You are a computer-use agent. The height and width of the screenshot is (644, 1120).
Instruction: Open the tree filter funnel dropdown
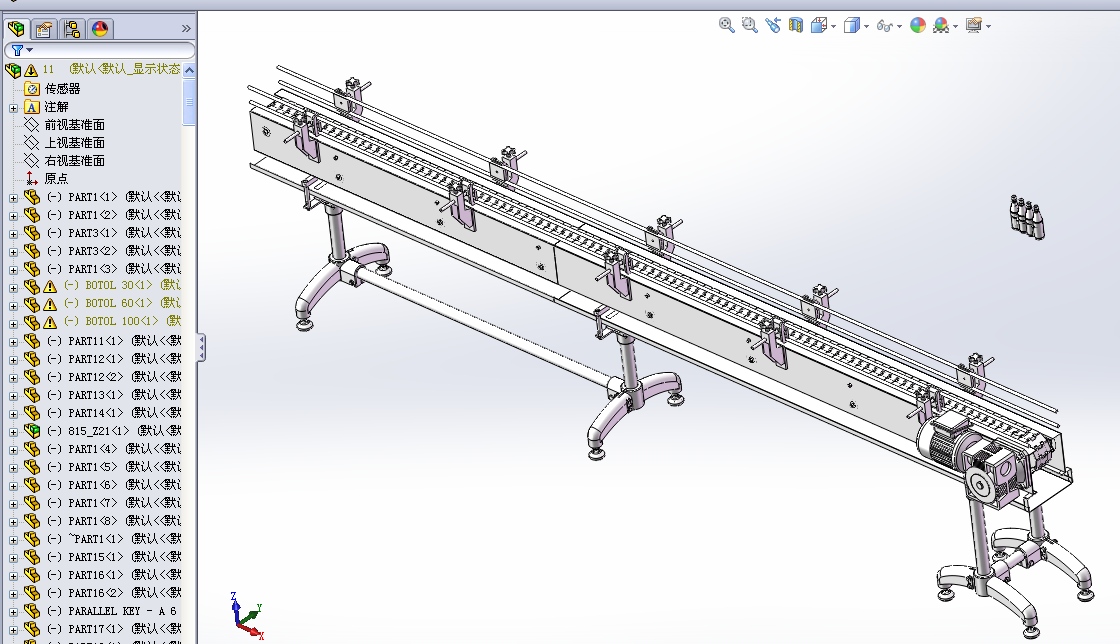tap(21, 50)
